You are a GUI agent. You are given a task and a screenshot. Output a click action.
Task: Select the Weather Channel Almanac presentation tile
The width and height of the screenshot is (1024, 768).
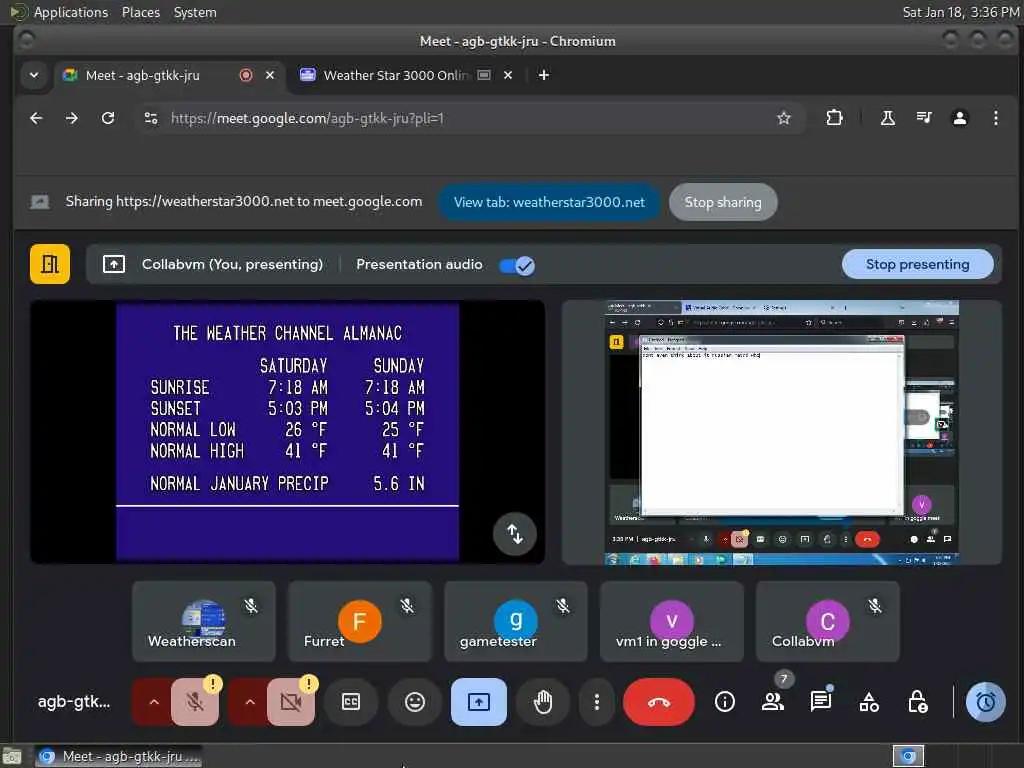[x=287, y=432]
